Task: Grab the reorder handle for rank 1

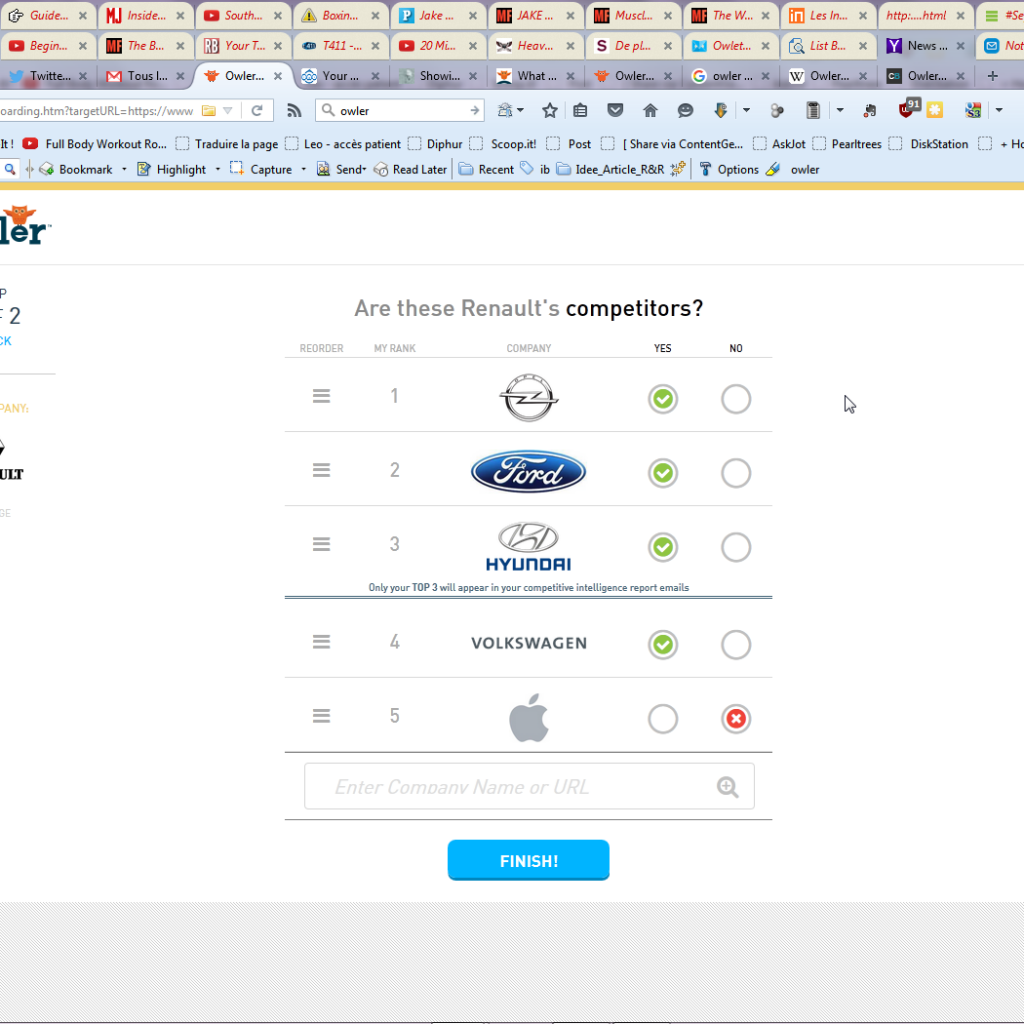Action: 321,396
